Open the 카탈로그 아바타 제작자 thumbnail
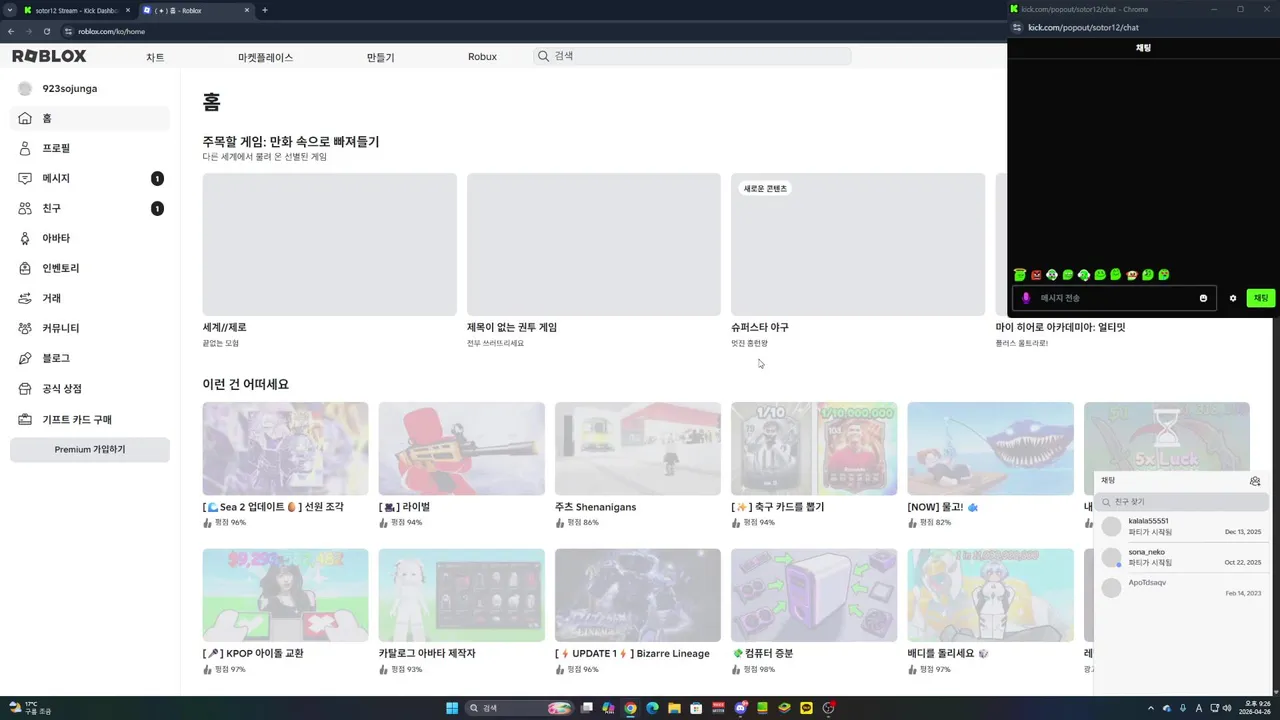The image size is (1280, 720). click(x=461, y=595)
